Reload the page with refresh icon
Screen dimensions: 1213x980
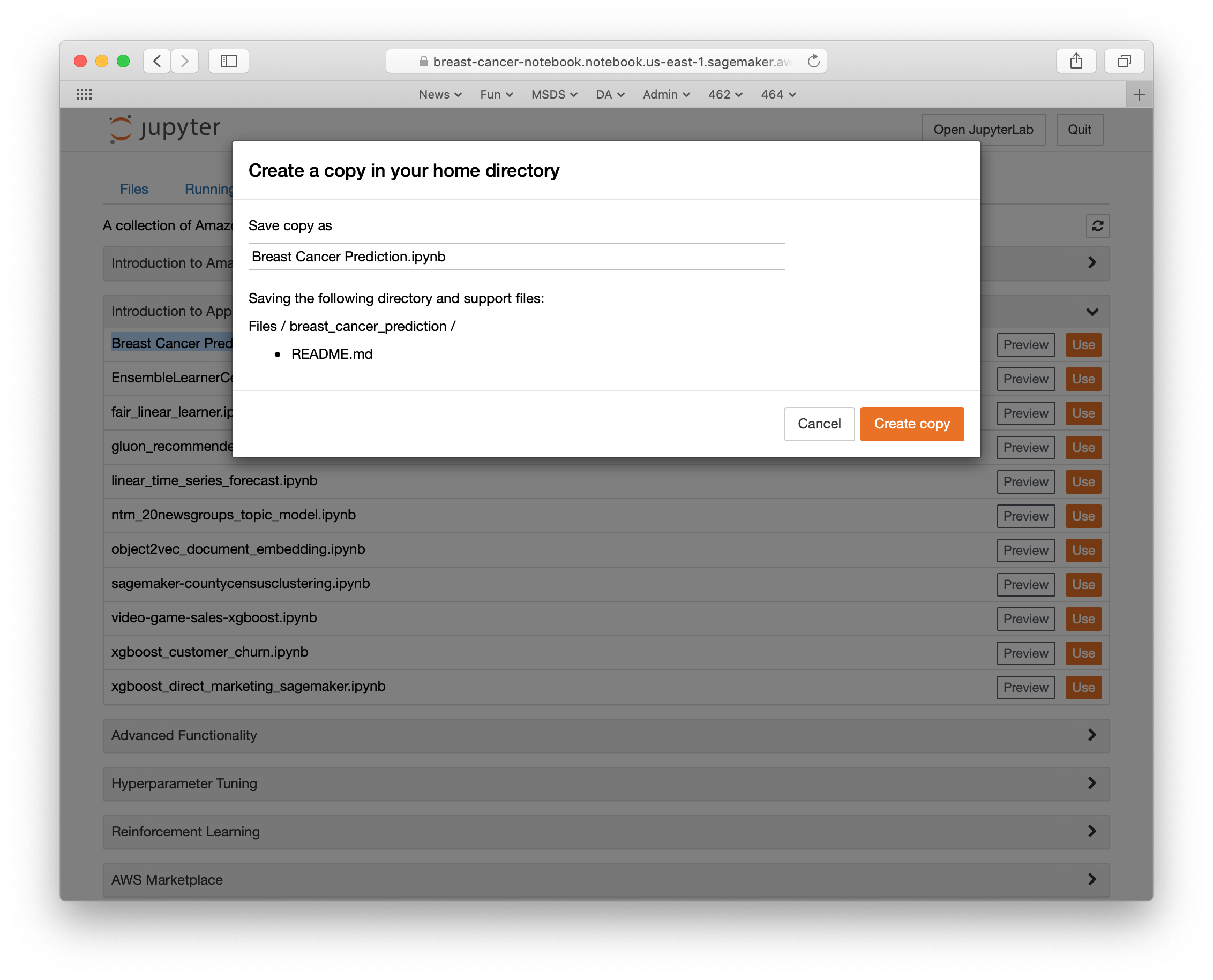tap(813, 61)
